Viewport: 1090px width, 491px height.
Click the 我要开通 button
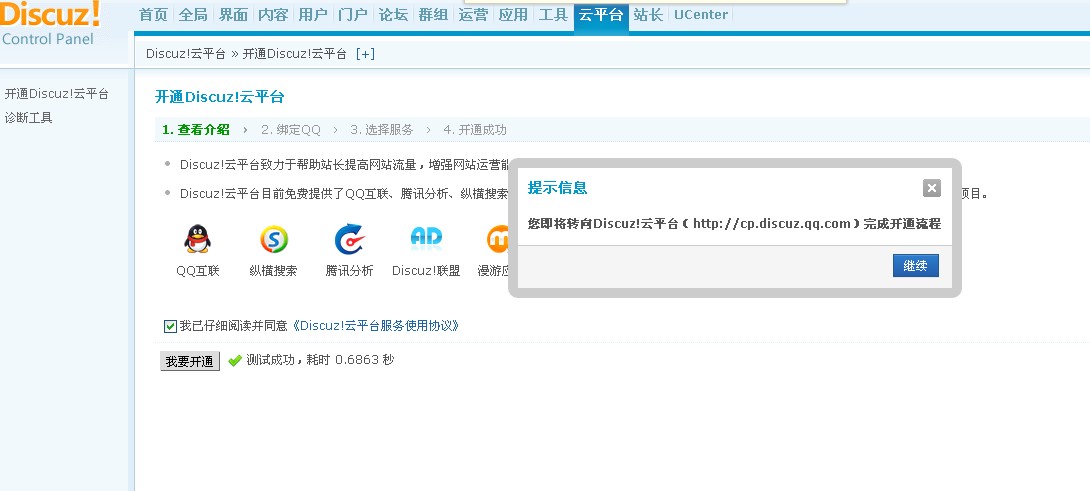tap(190, 362)
